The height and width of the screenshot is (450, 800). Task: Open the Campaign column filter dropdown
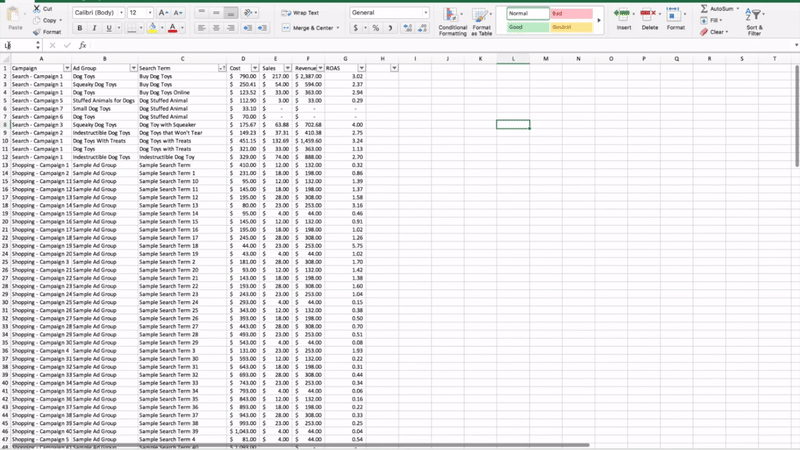[x=67, y=68]
